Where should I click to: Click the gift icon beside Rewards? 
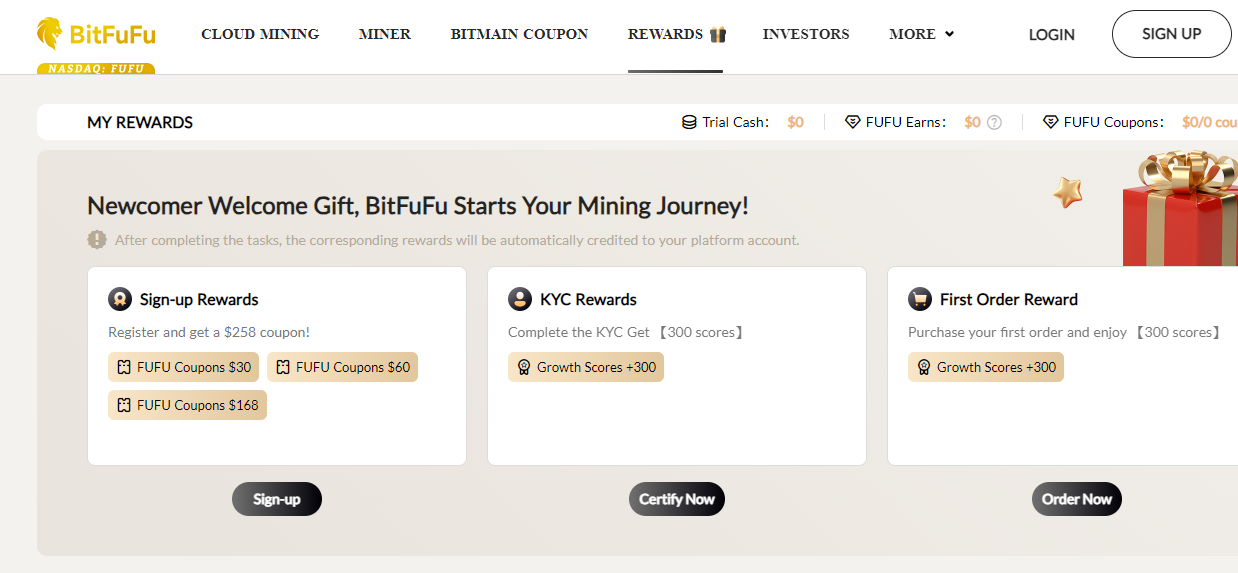718,35
